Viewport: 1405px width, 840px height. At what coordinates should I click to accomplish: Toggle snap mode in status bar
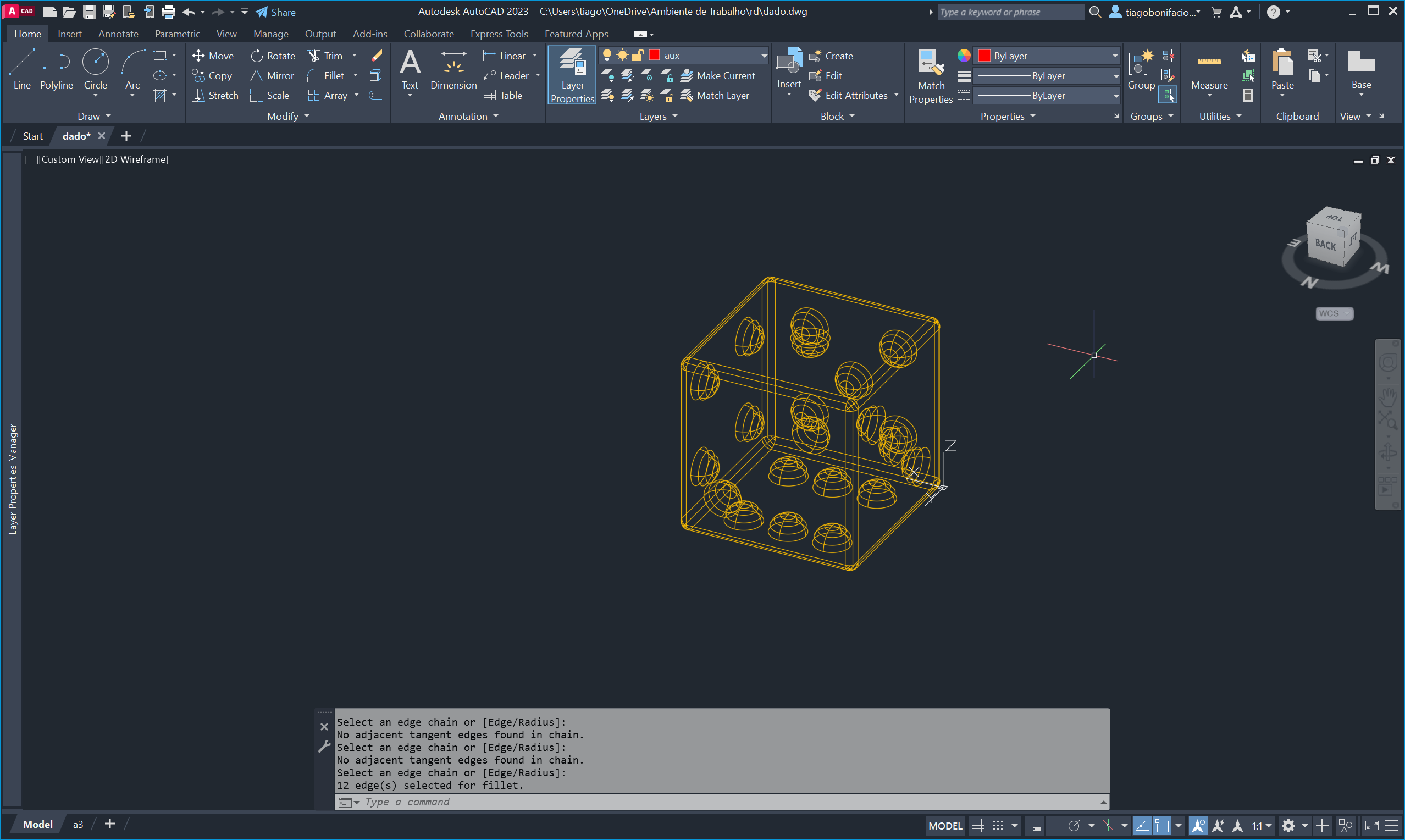click(998, 825)
